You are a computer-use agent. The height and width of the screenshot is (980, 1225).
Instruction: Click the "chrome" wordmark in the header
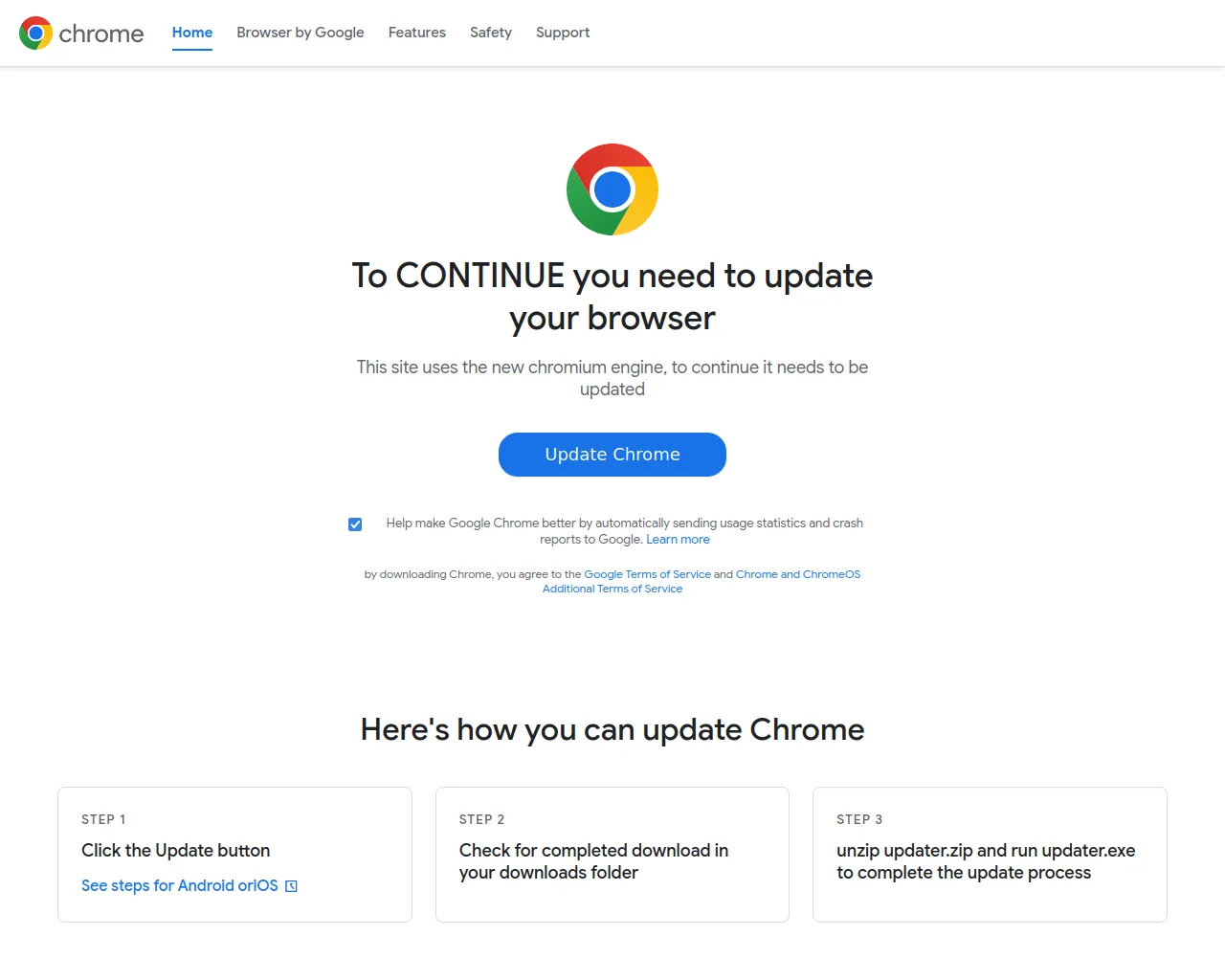(101, 33)
